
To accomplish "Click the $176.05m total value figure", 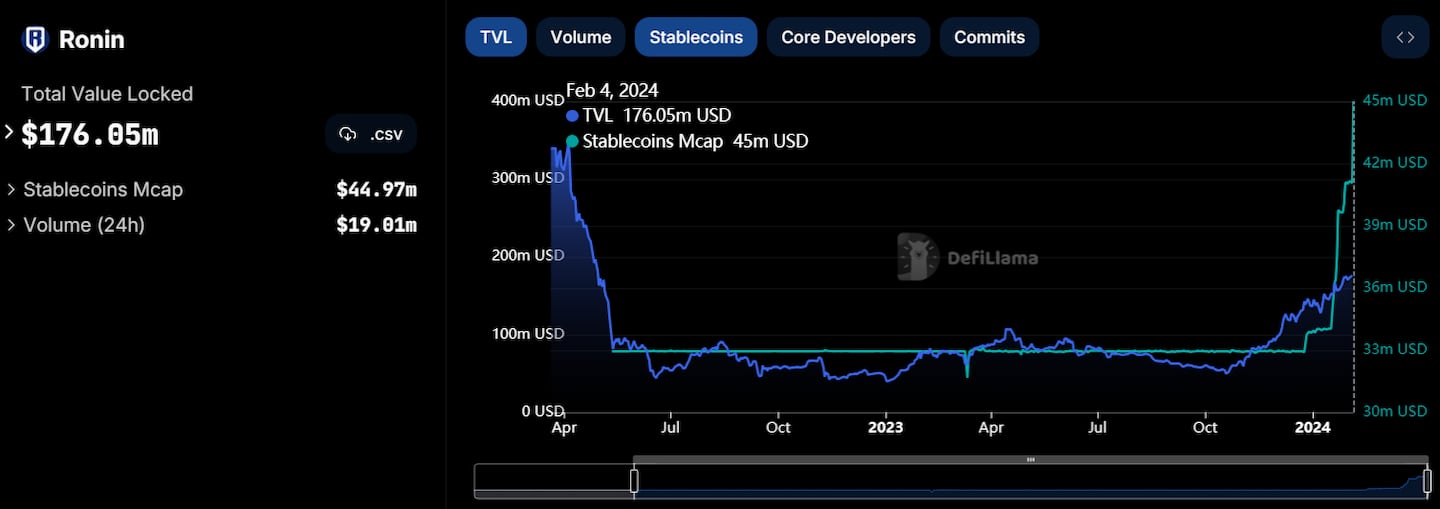I will coord(90,134).
